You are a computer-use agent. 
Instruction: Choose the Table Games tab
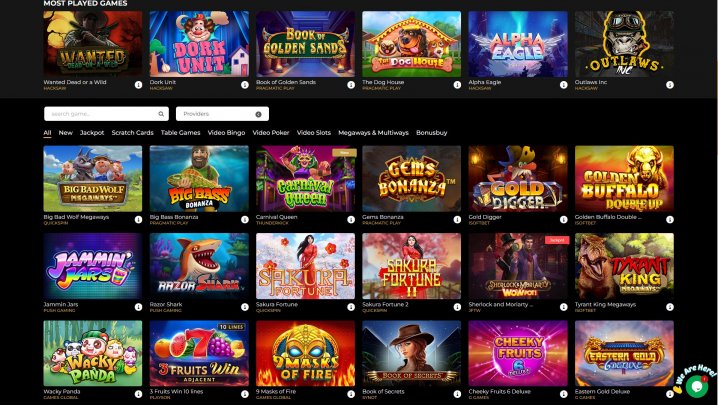[180, 132]
